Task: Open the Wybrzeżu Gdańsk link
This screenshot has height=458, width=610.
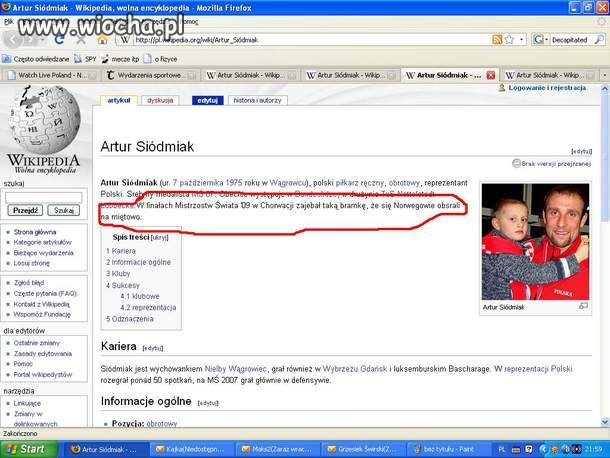Action: [355, 369]
